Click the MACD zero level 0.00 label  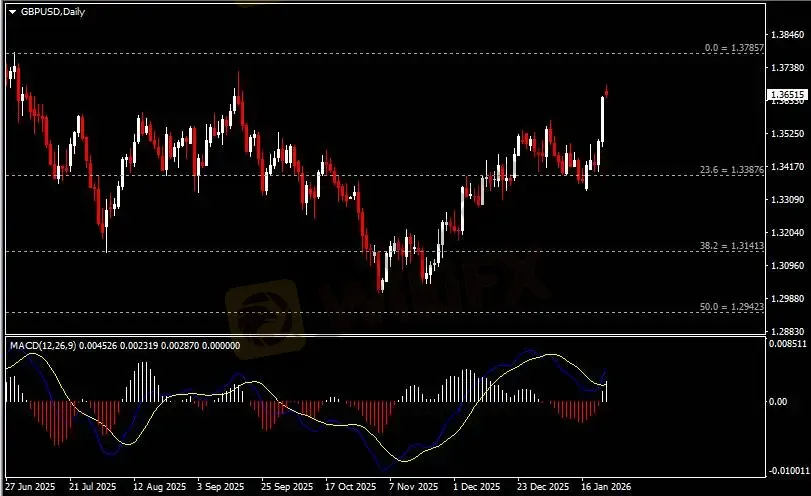pyautogui.click(x=778, y=401)
